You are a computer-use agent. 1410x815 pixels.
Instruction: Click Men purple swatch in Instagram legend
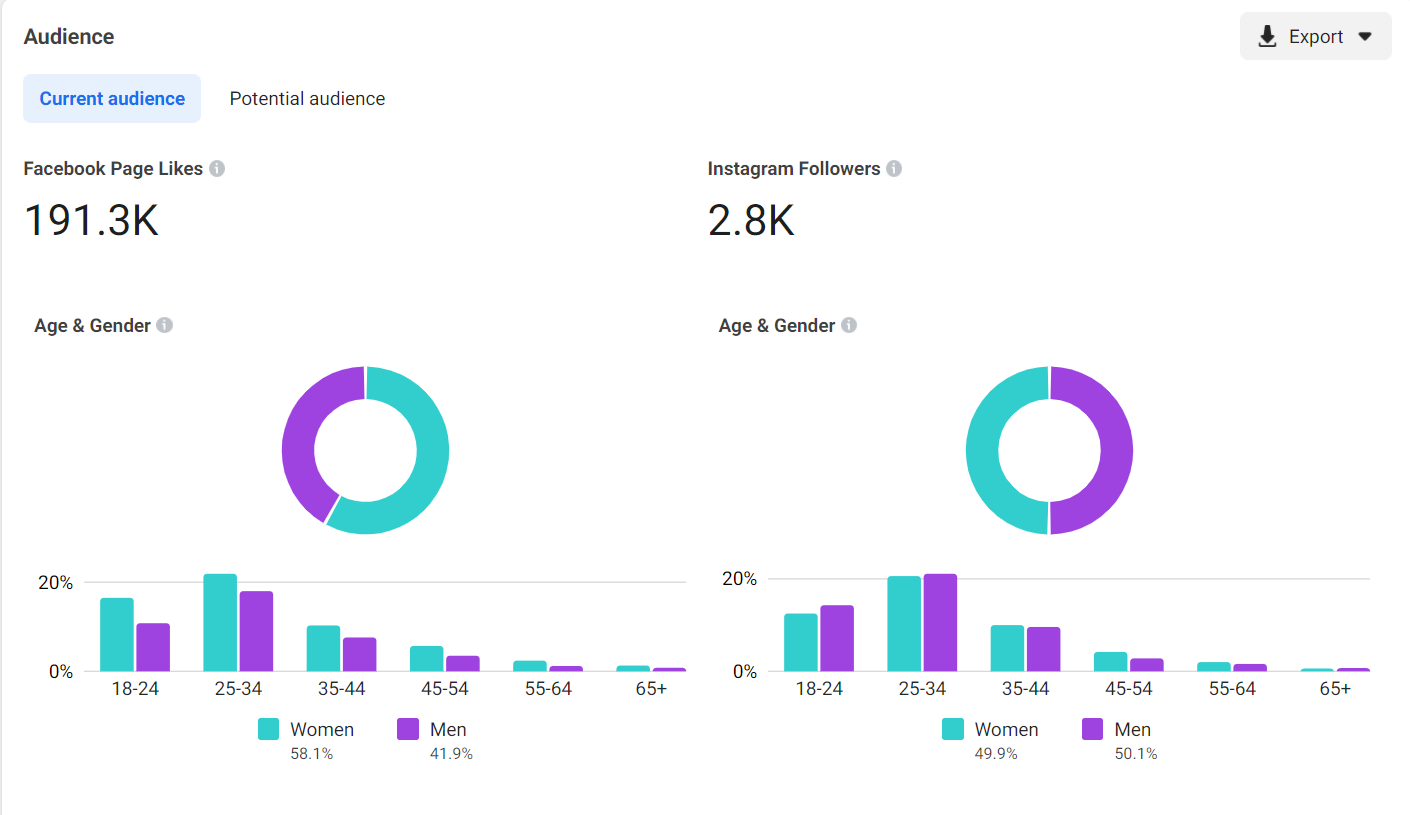1093,729
